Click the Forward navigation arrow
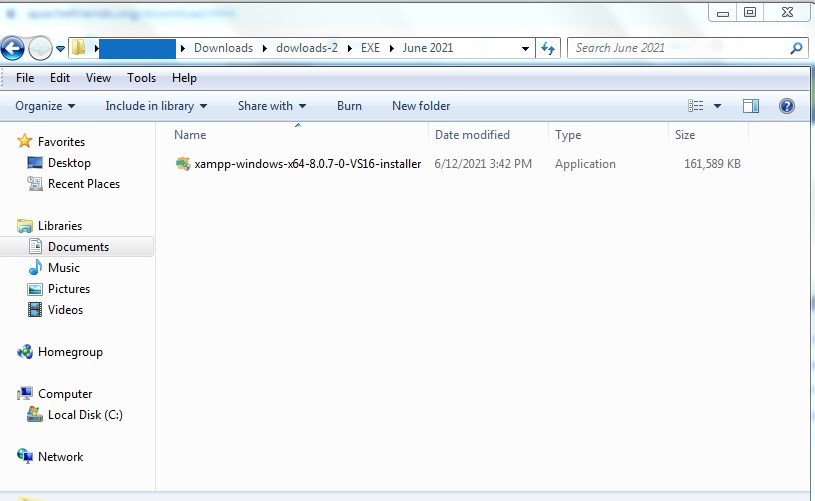This screenshot has height=501, width=815. coord(40,49)
